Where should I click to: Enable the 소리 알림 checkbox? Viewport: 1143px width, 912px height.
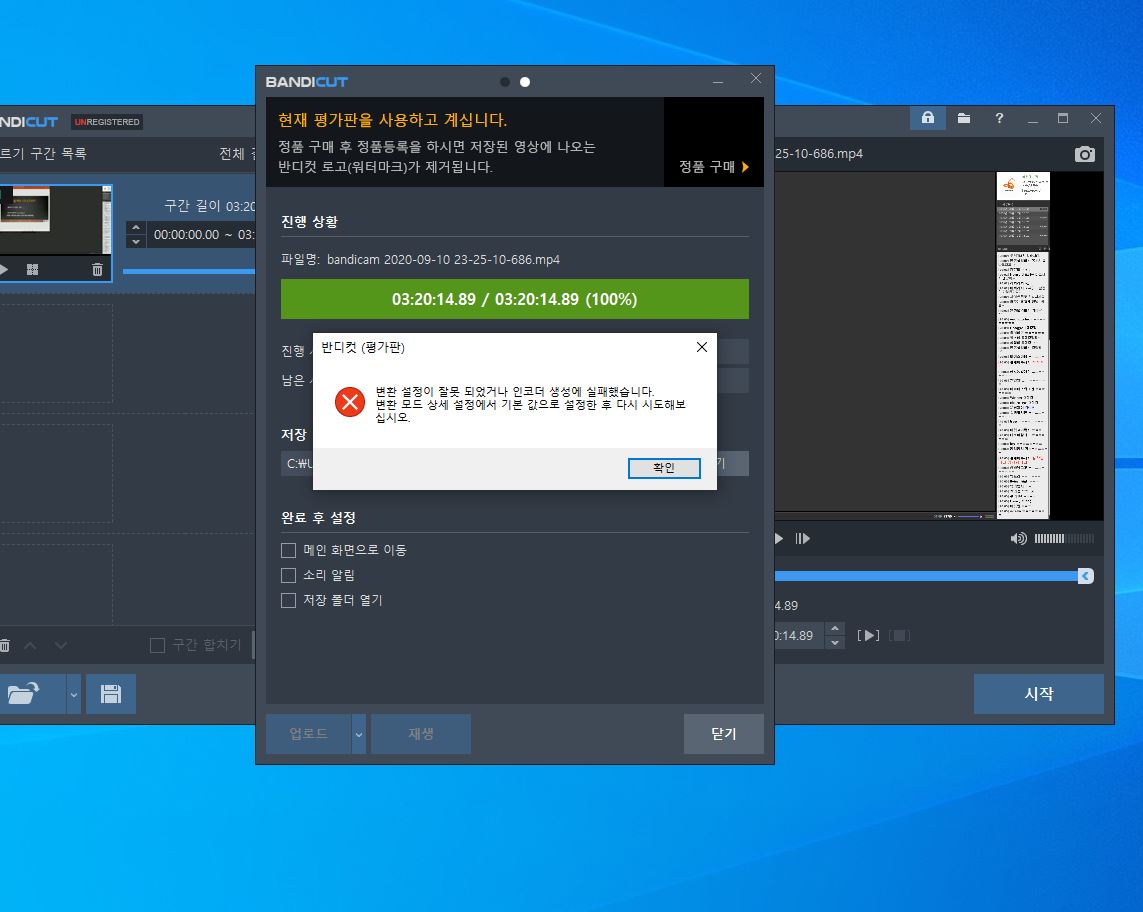tap(289, 575)
